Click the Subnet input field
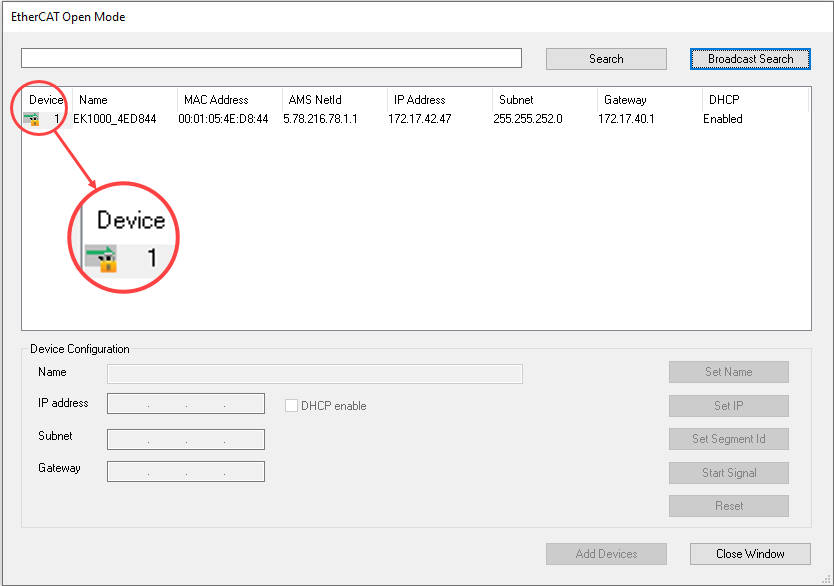The height and width of the screenshot is (586, 834). pos(186,439)
